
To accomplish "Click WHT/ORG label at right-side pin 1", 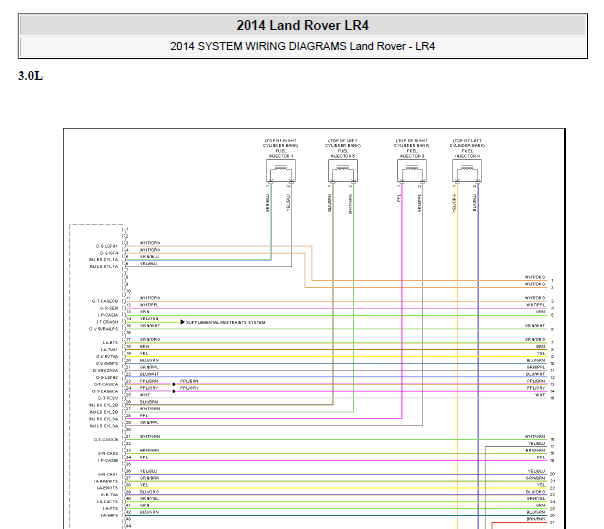I will pyautogui.click(x=535, y=277).
